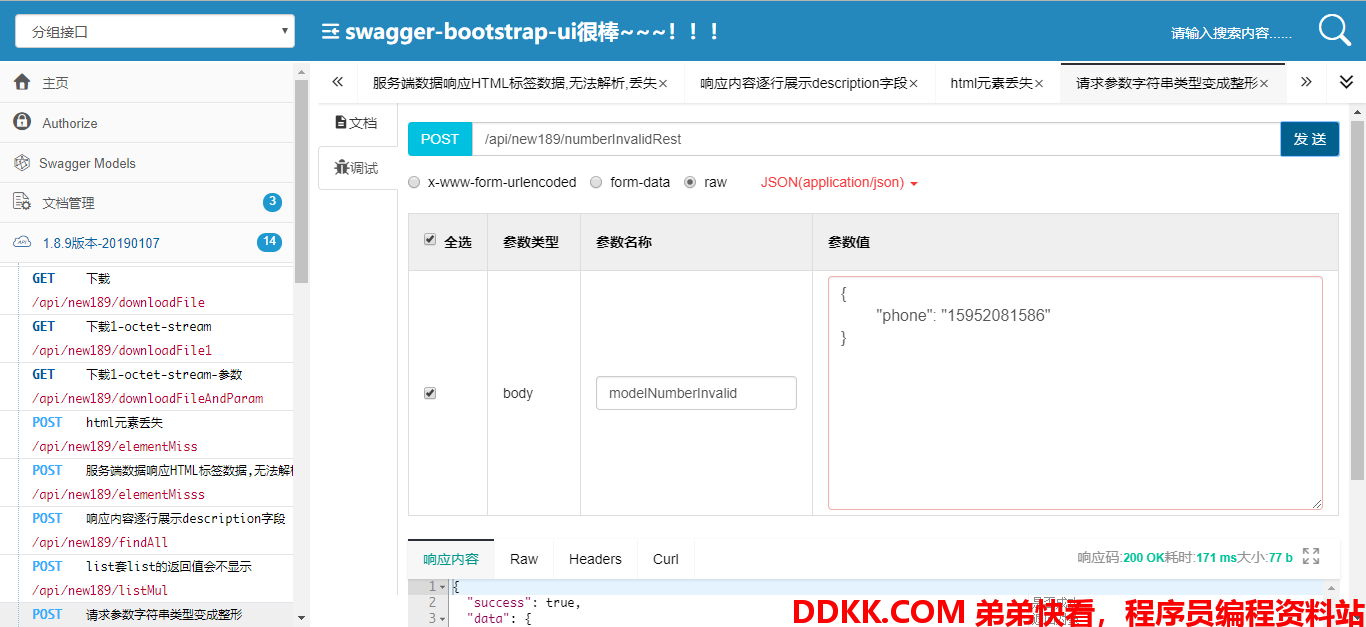Open the 分组接口 group dropdown
1366x627 pixels.
pos(155,31)
